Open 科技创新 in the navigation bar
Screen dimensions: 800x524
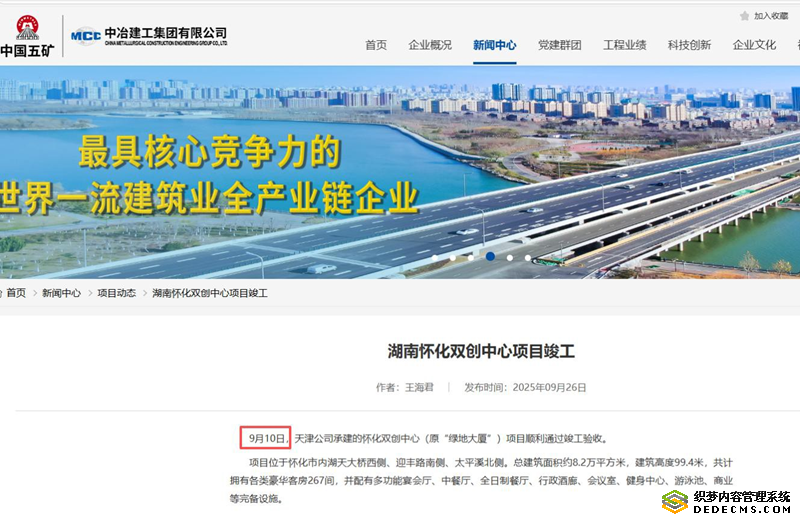click(689, 45)
